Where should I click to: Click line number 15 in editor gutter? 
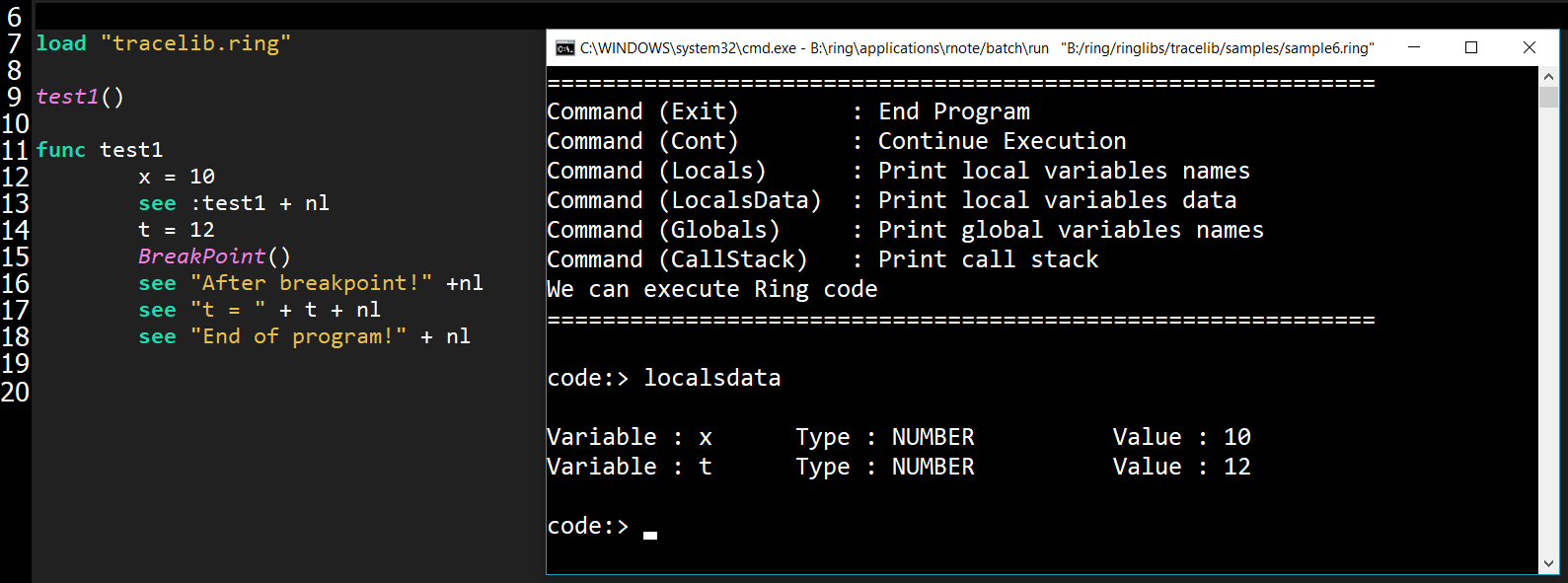pyautogui.click(x=16, y=257)
